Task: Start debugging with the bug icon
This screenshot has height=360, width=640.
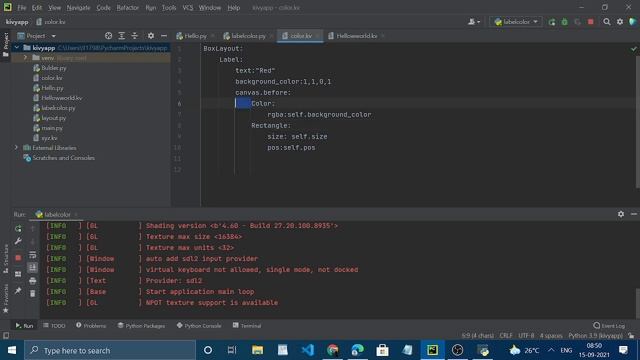Action: [x=564, y=22]
